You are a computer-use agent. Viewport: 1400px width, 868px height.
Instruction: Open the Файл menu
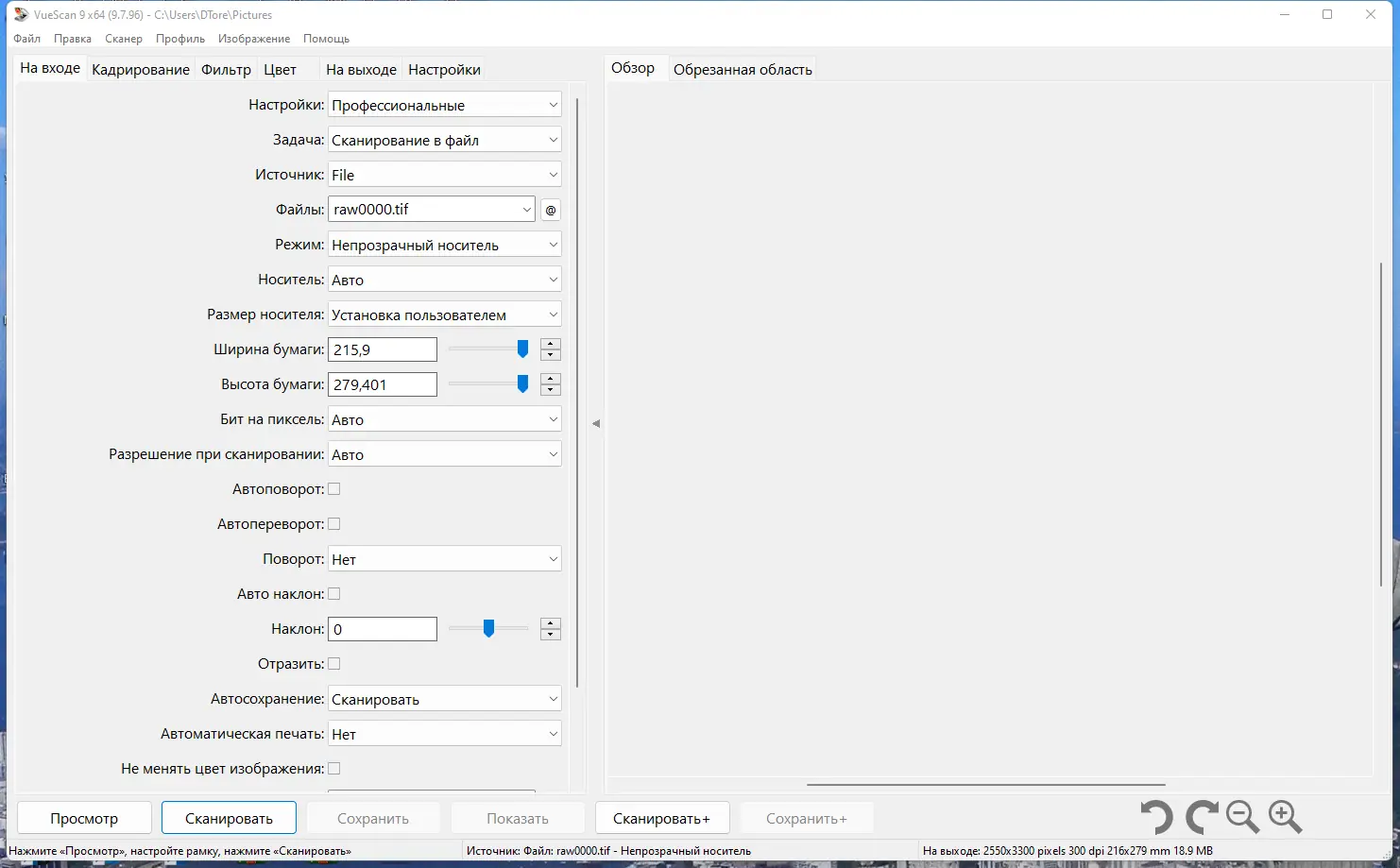(x=26, y=39)
